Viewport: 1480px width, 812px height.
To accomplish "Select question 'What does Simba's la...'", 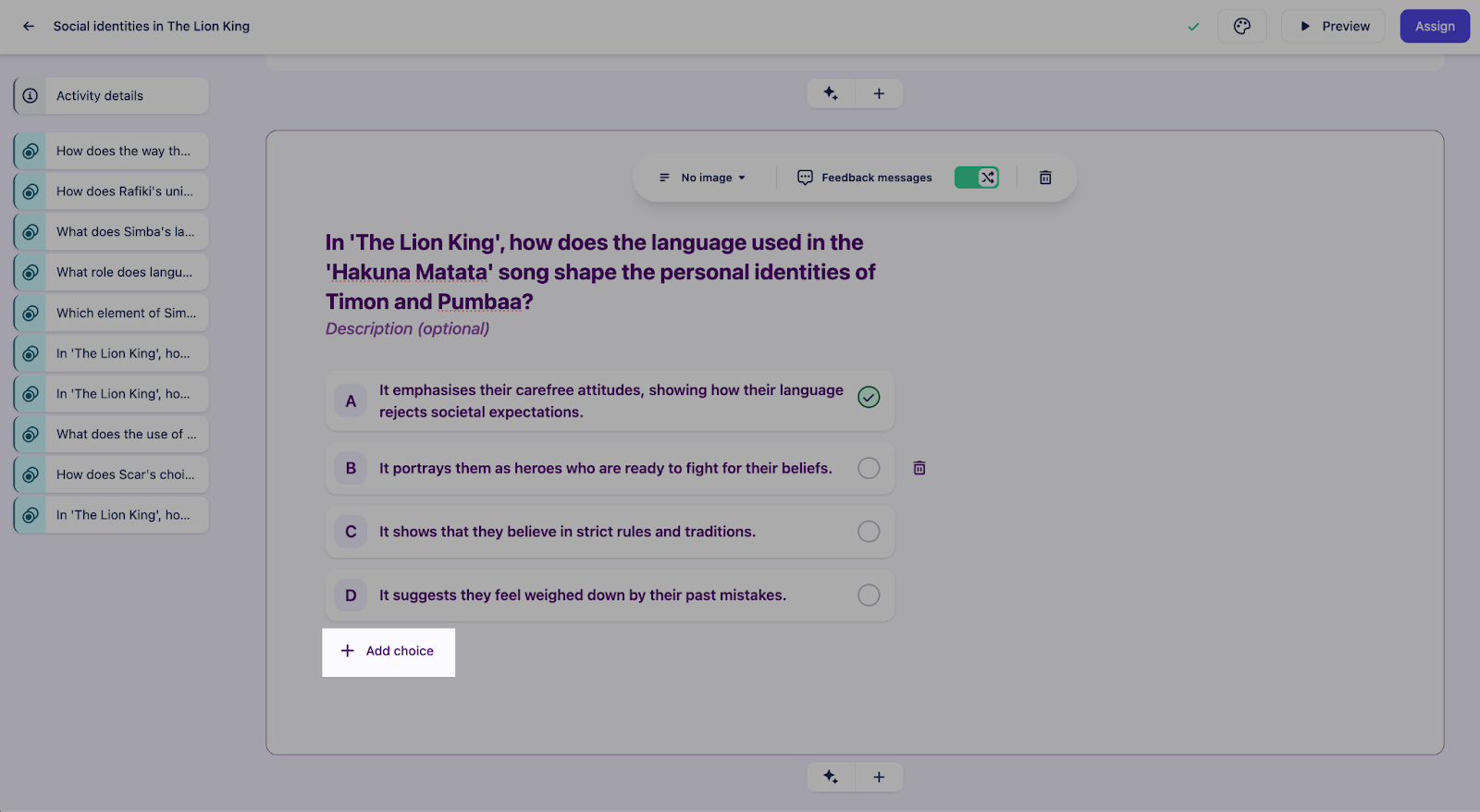I will click(111, 231).
